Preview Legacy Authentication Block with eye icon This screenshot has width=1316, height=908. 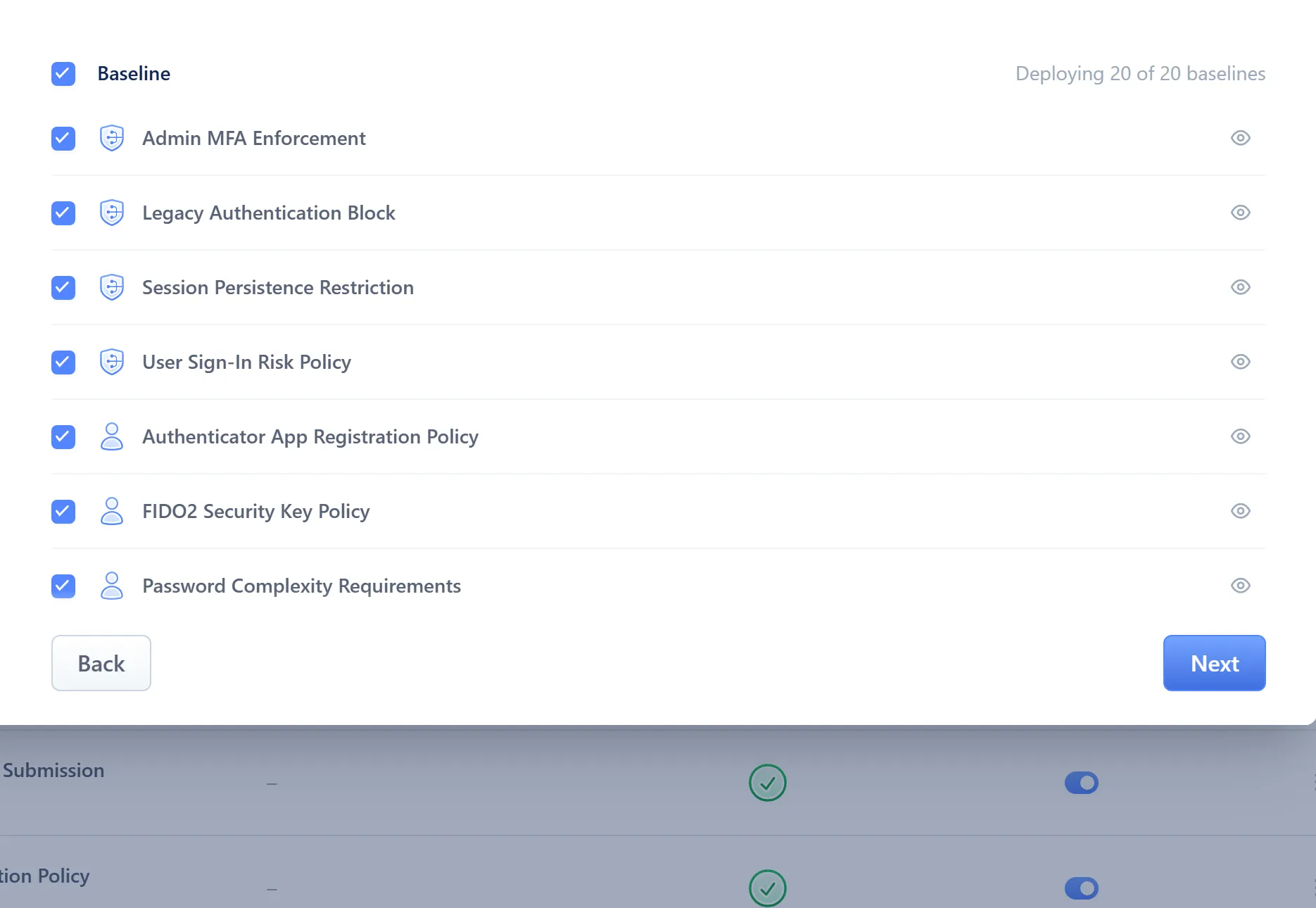point(1241,213)
